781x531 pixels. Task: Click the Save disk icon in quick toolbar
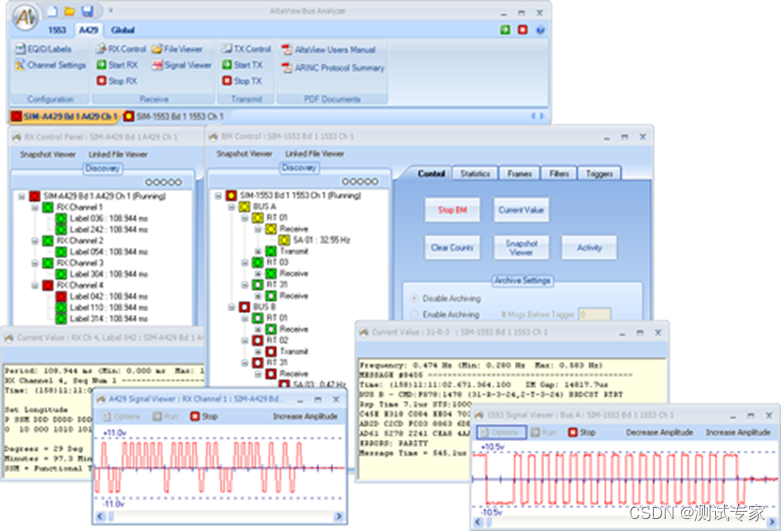tap(88, 11)
